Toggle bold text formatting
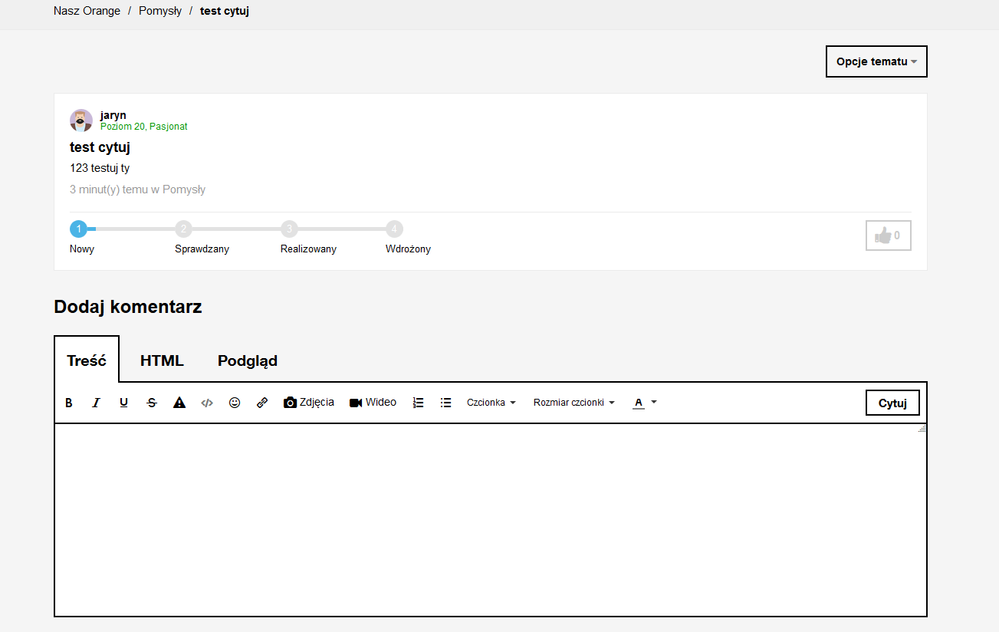The image size is (999, 632). click(69, 403)
